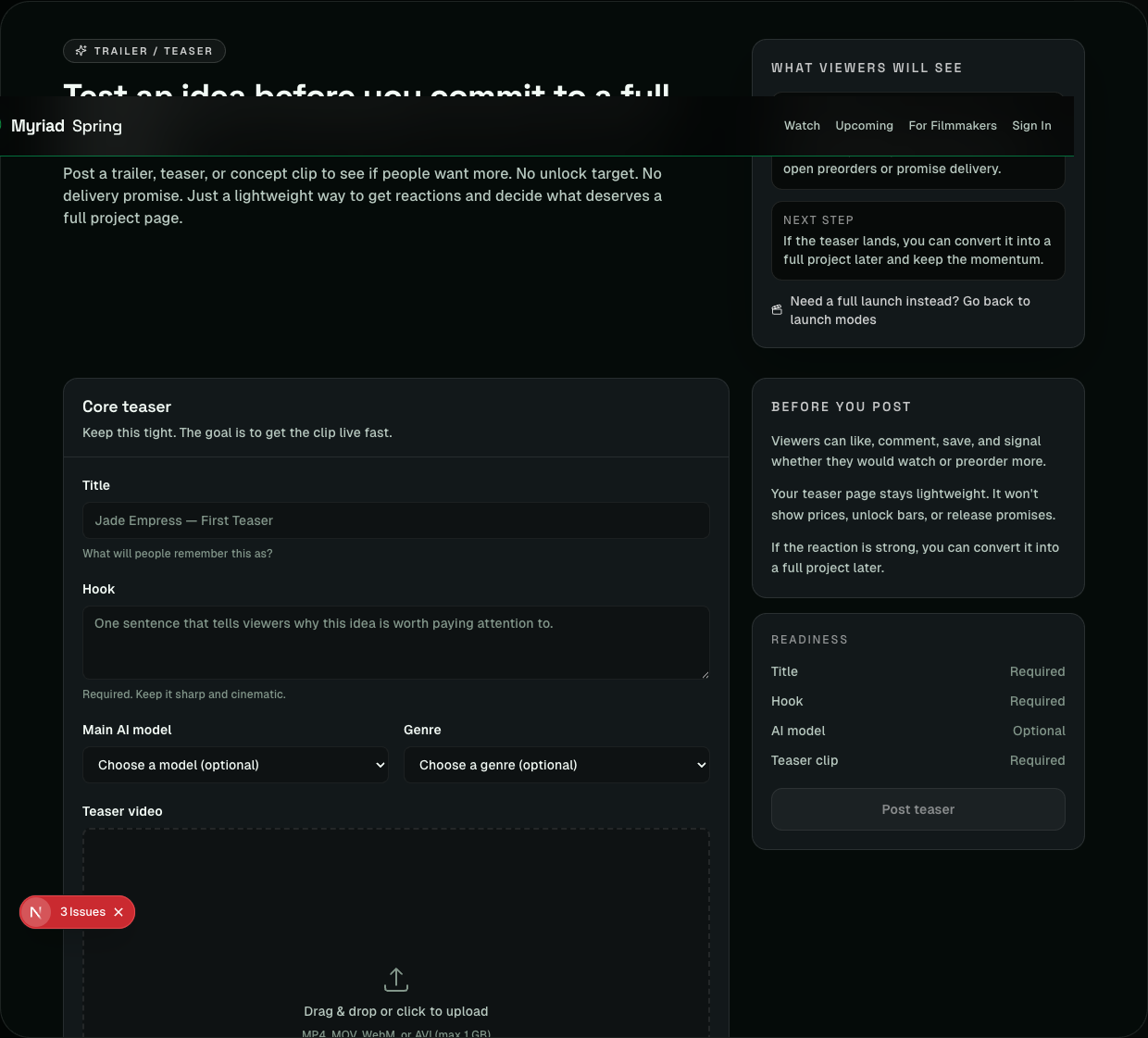
Task: Expand the Genre dropdown arrow
Action: 701,765
